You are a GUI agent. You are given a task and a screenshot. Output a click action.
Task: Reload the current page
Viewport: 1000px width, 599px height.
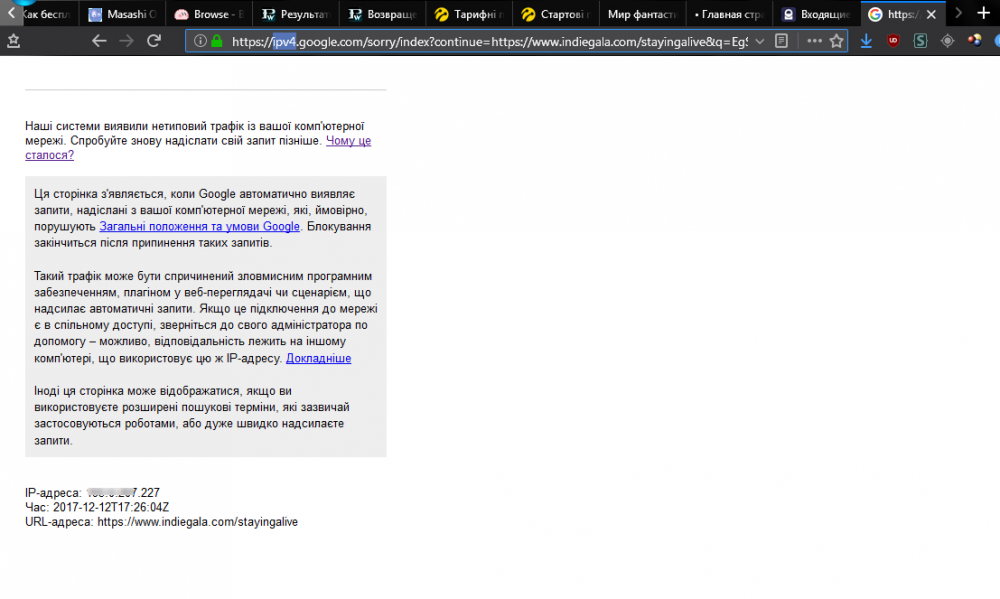pos(154,41)
